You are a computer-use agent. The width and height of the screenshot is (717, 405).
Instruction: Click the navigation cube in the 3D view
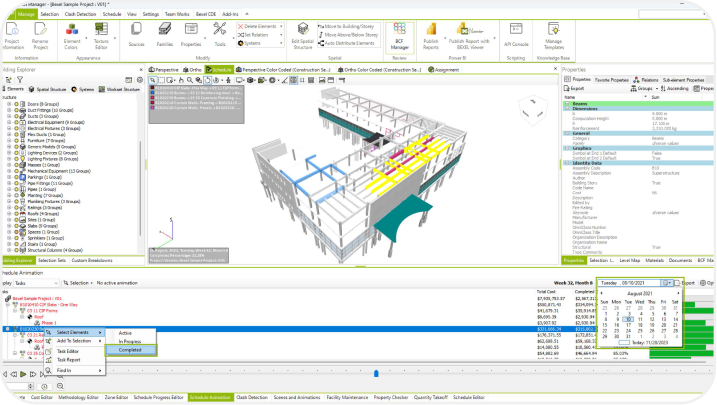tap(533, 109)
